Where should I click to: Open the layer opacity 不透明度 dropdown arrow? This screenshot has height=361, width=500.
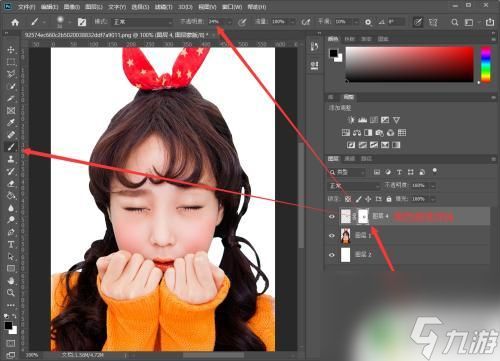tap(433, 186)
